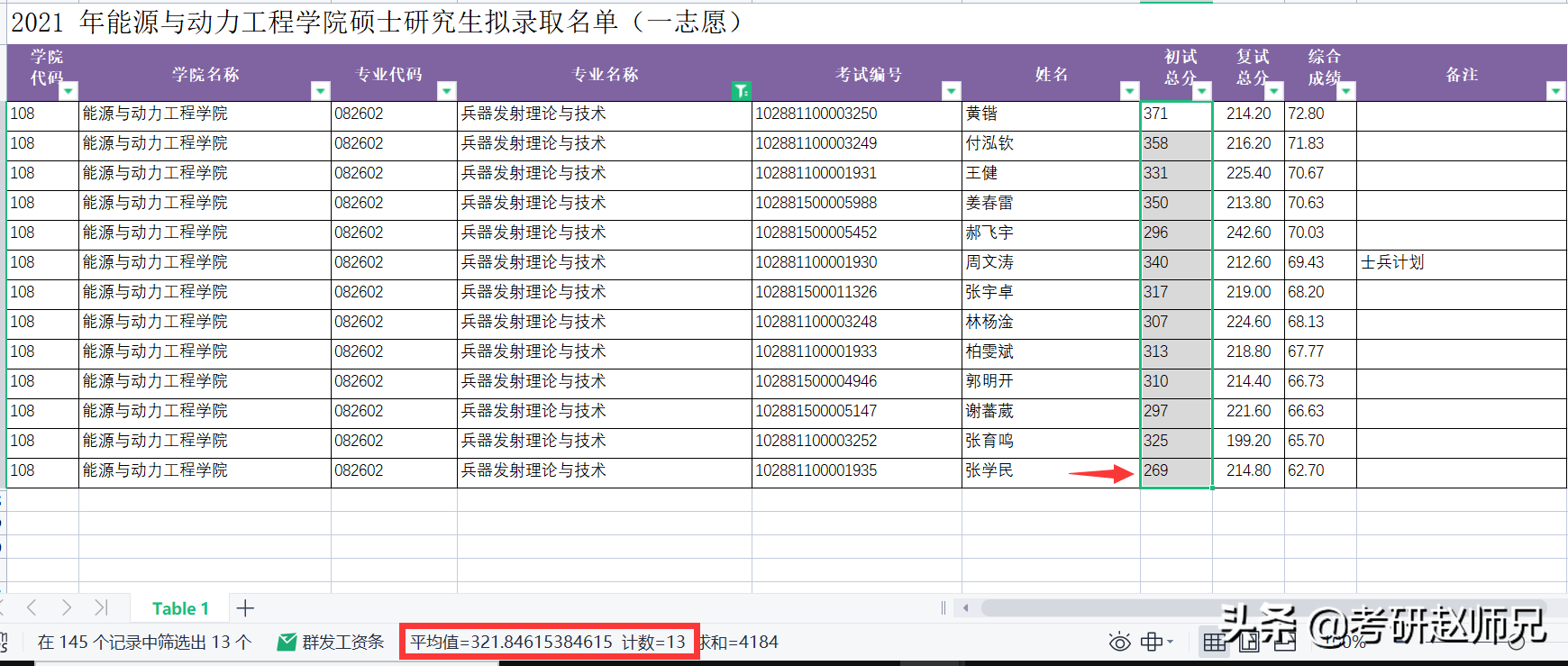1568x666 pixels.
Task: Switch to normal grid view icon
Action: (x=1215, y=642)
